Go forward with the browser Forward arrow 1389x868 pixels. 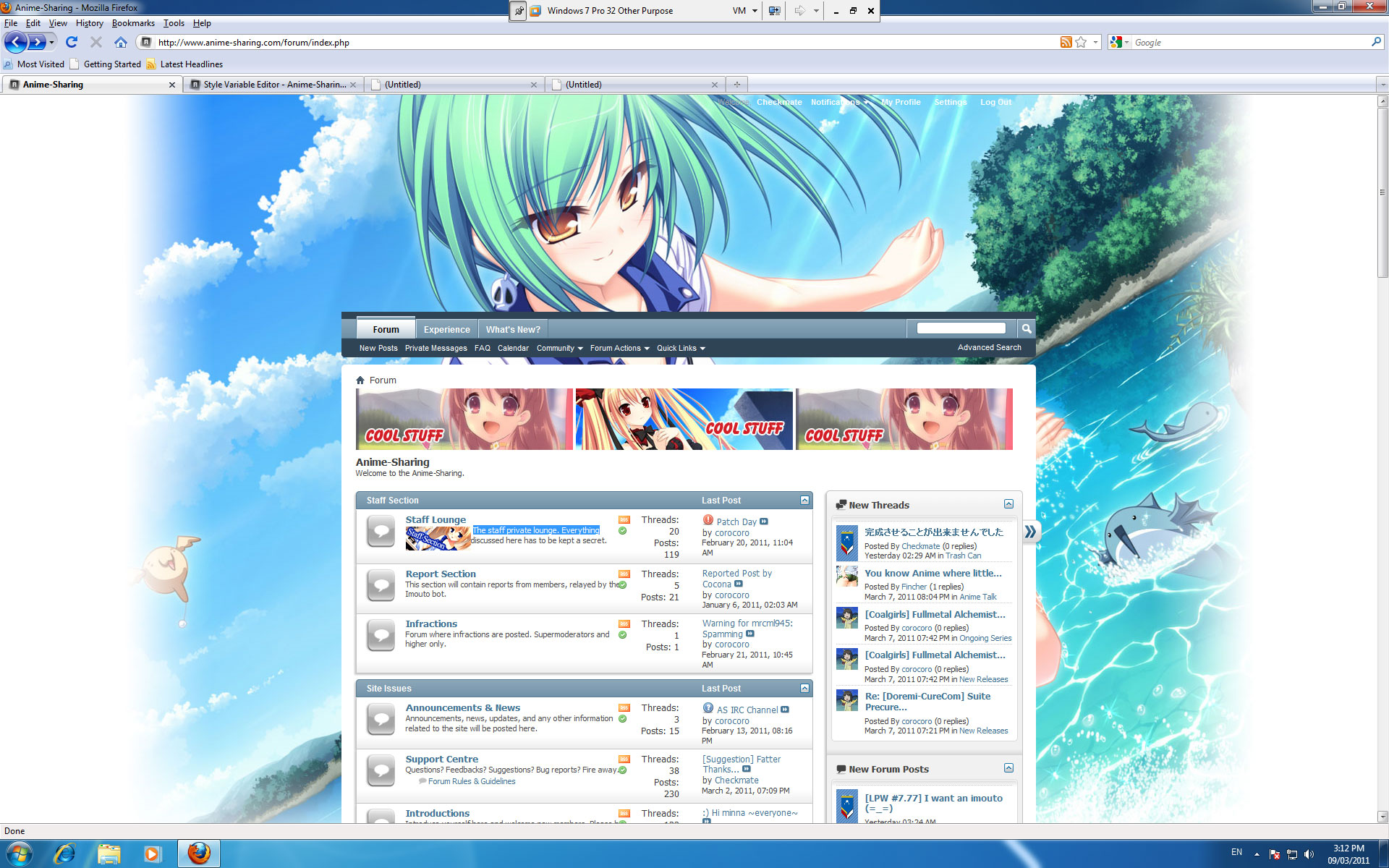pos(36,43)
